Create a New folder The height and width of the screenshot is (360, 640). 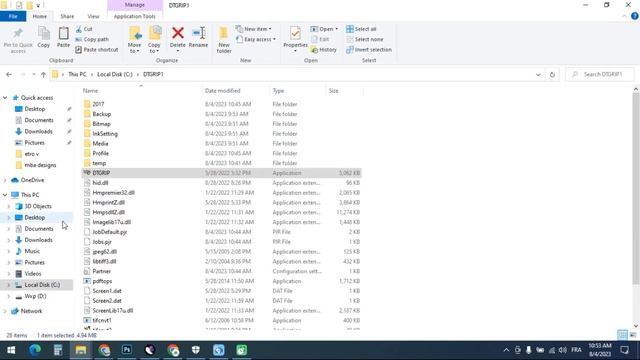point(224,40)
